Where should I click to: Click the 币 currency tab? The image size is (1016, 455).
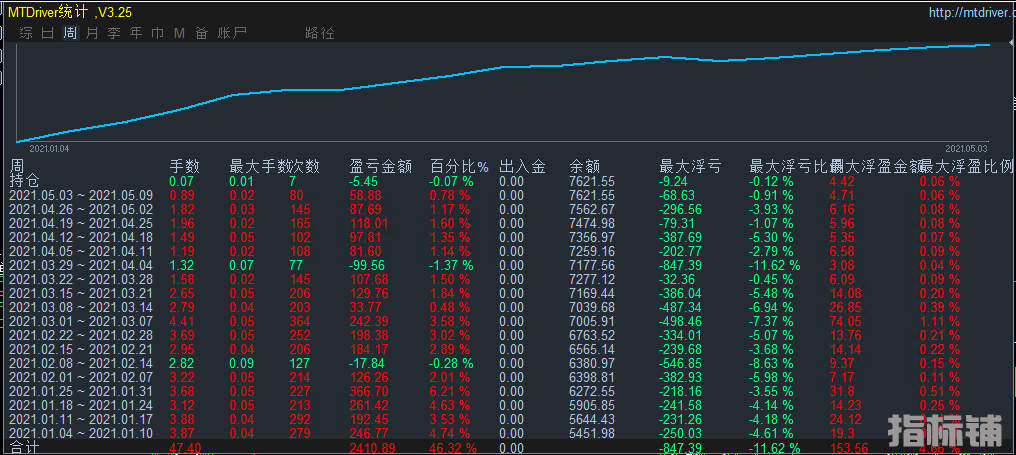[x=157, y=33]
